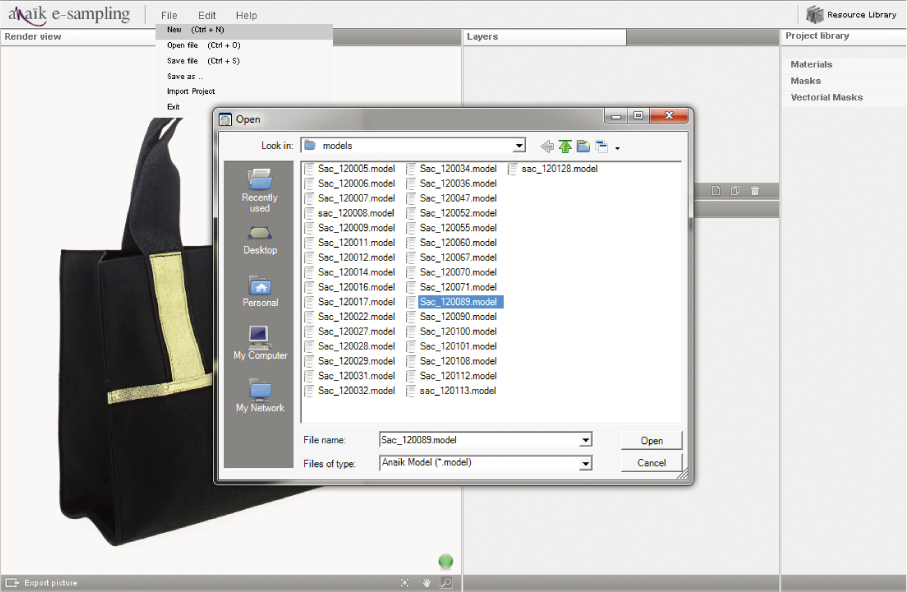
Task: Open the File menu
Action: (169, 16)
